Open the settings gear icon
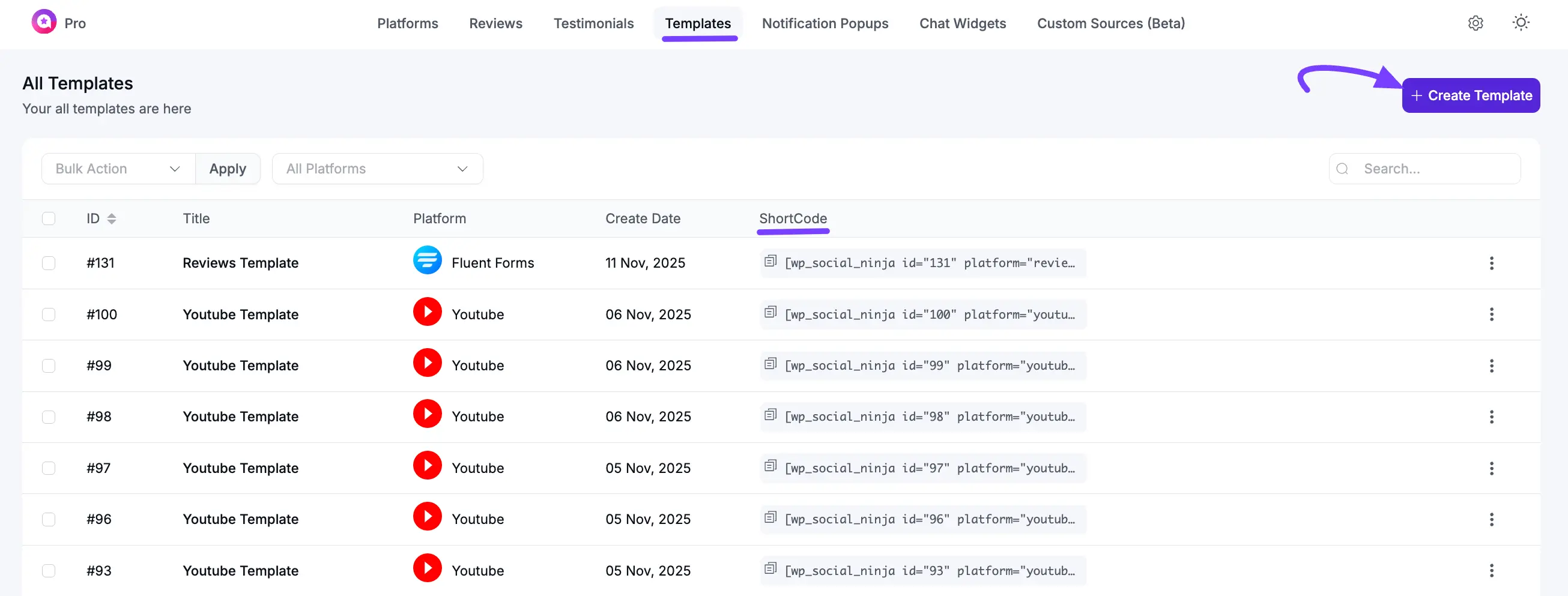 pos(1476,23)
